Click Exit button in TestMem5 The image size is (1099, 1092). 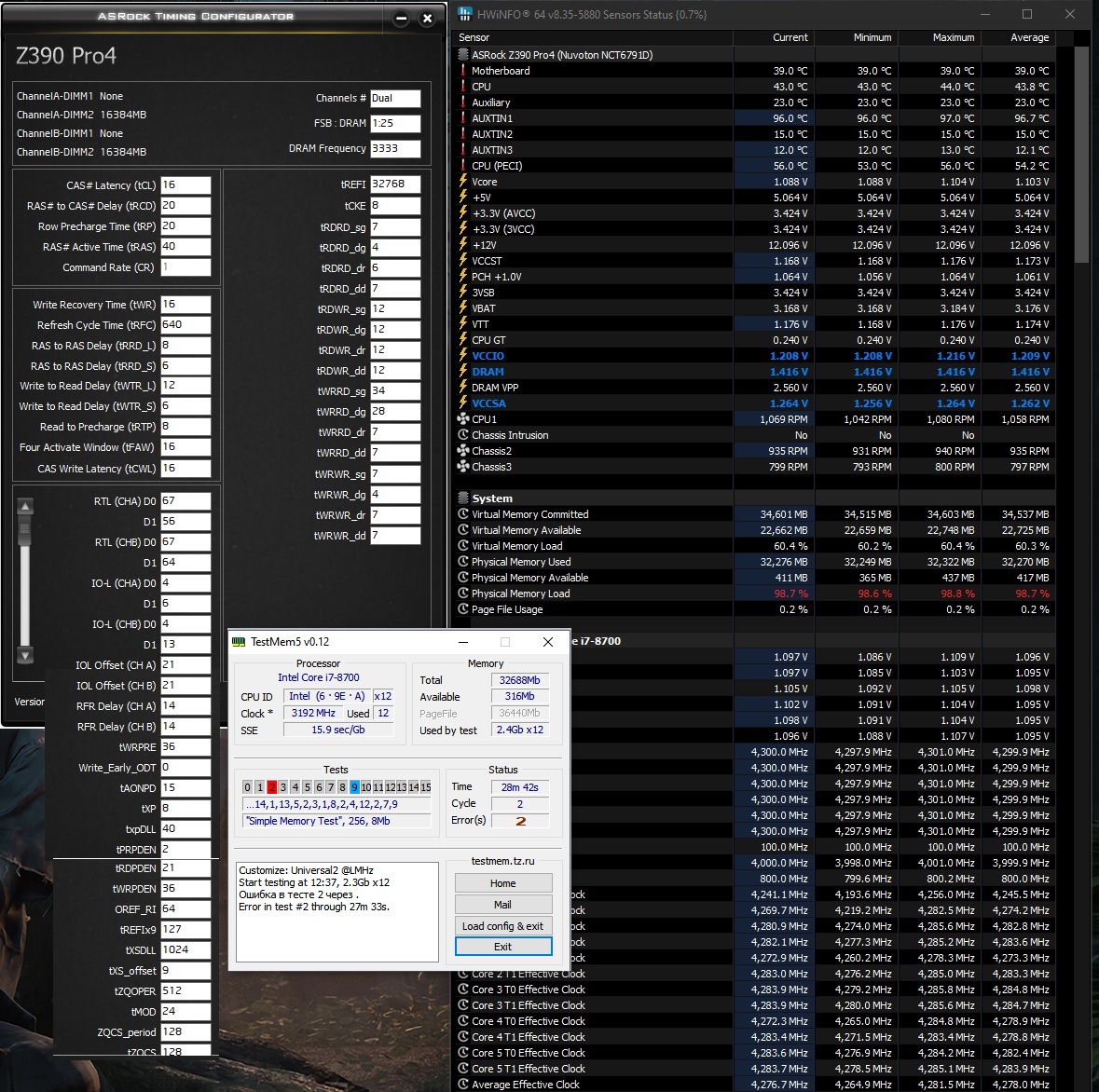(503, 947)
